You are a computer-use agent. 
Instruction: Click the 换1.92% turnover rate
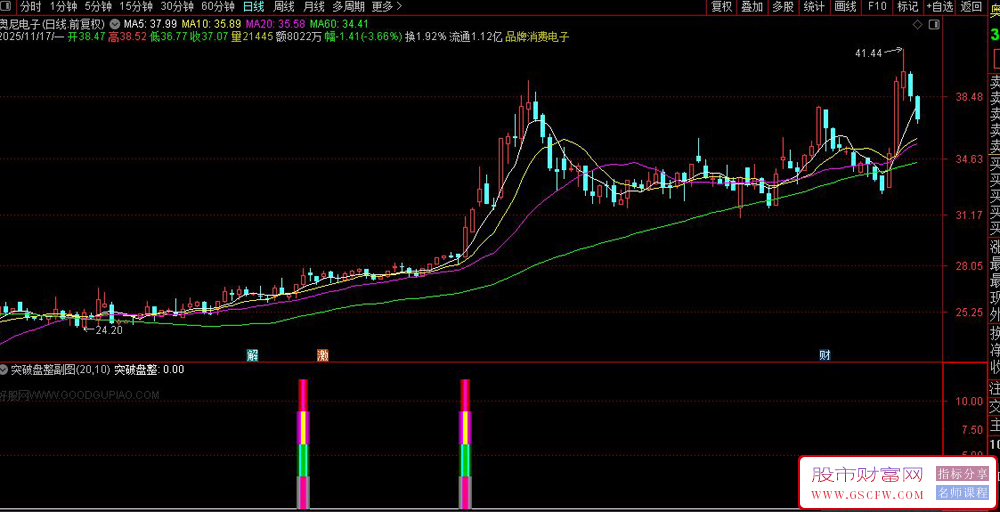tap(425, 37)
